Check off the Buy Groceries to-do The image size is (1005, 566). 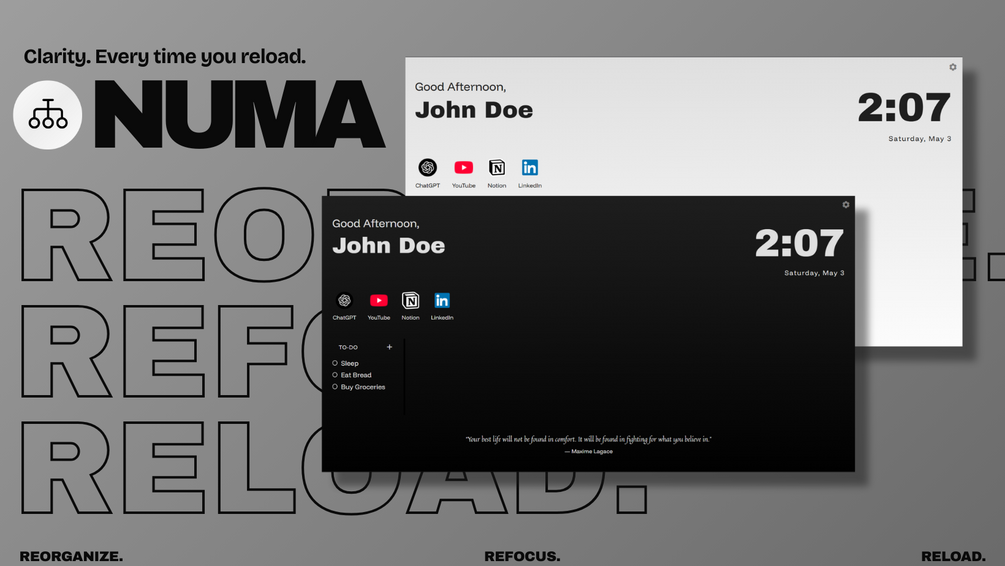click(x=335, y=387)
